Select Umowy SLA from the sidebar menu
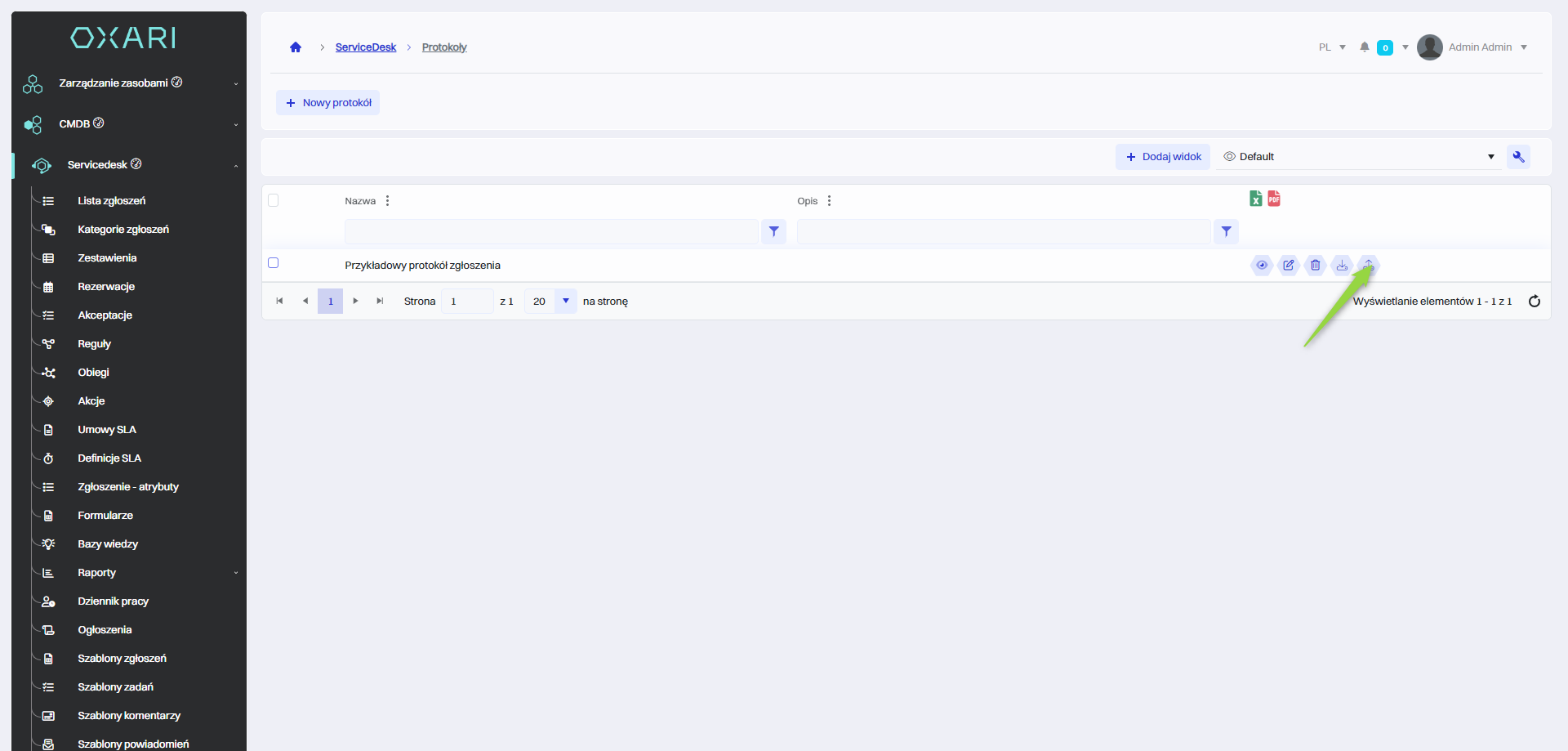 (x=107, y=430)
